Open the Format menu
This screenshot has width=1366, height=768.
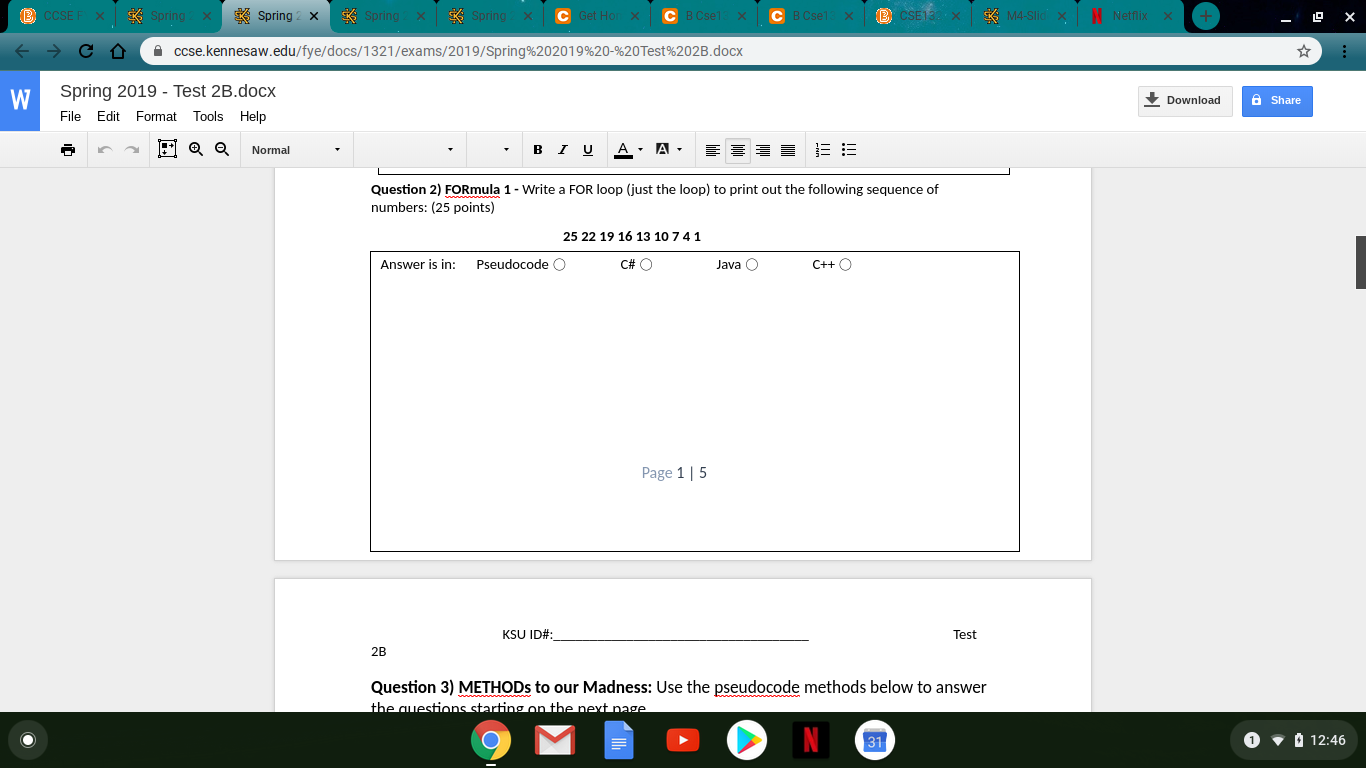[x=156, y=116]
